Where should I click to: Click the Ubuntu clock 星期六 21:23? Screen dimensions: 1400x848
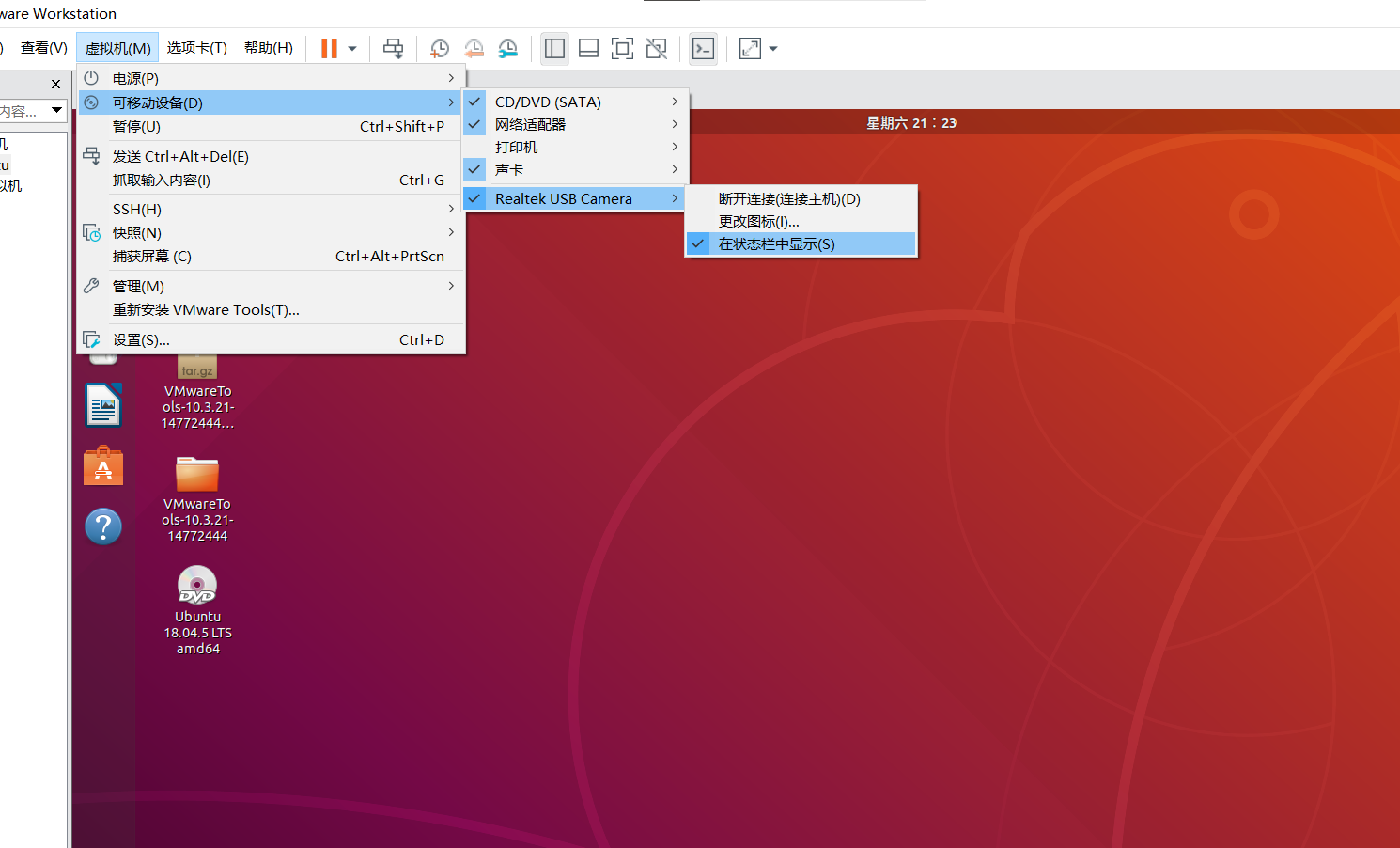[x=910, y=123]
